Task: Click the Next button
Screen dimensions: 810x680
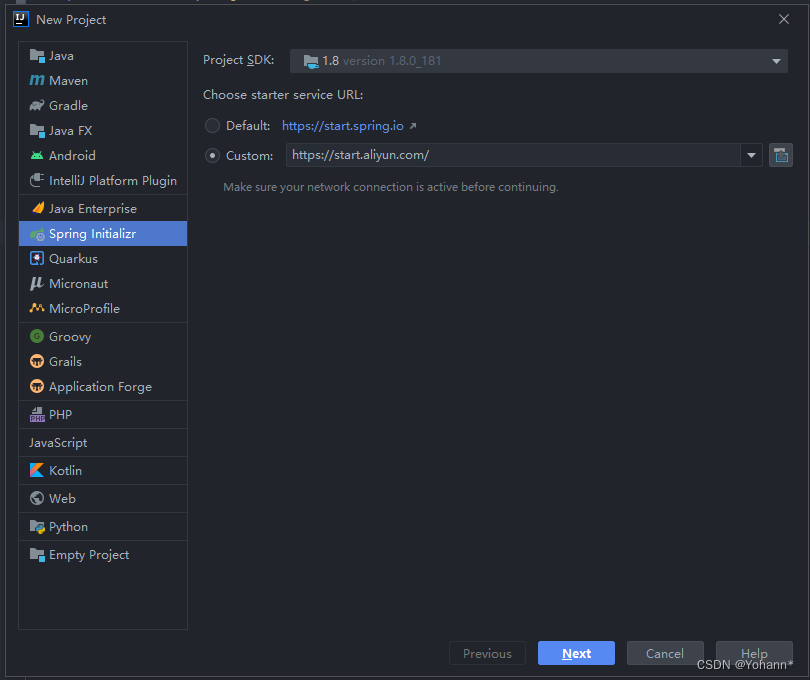Action: [577, 653]
